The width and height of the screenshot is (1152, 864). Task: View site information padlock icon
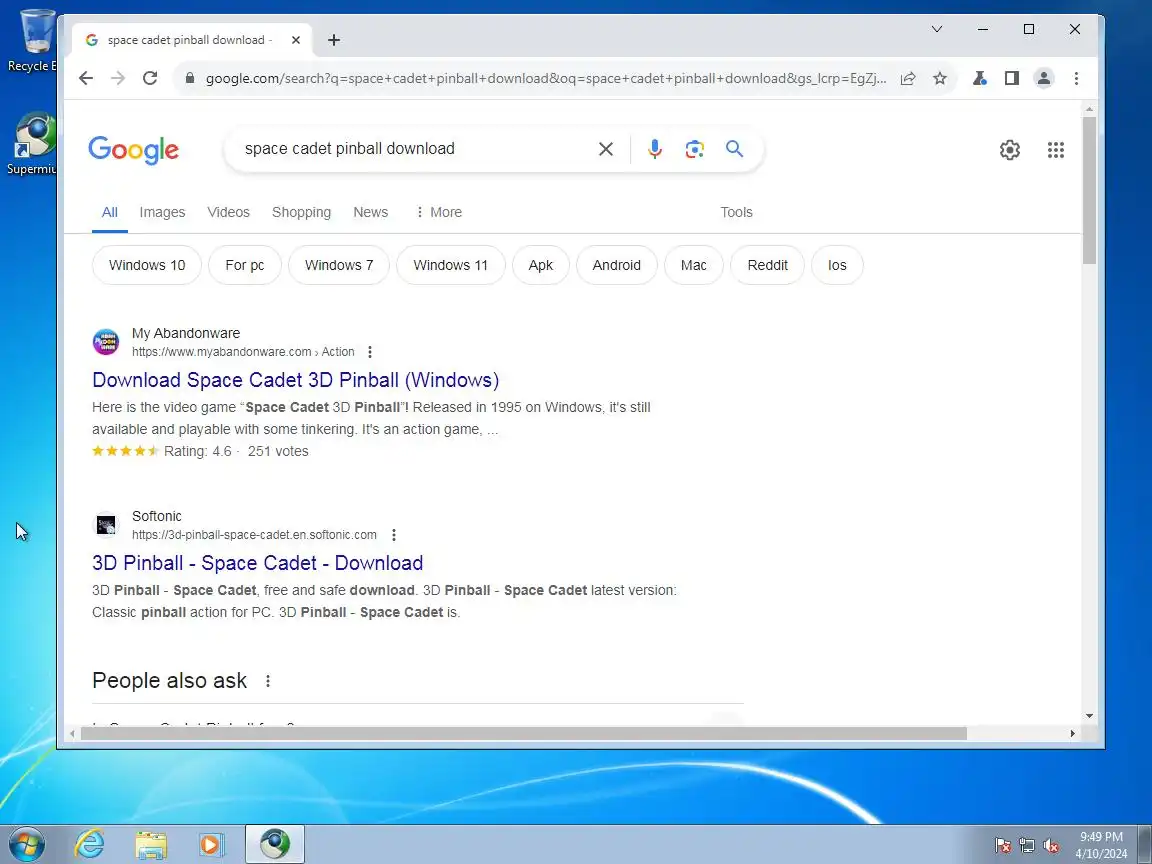[x=190, y=78]
